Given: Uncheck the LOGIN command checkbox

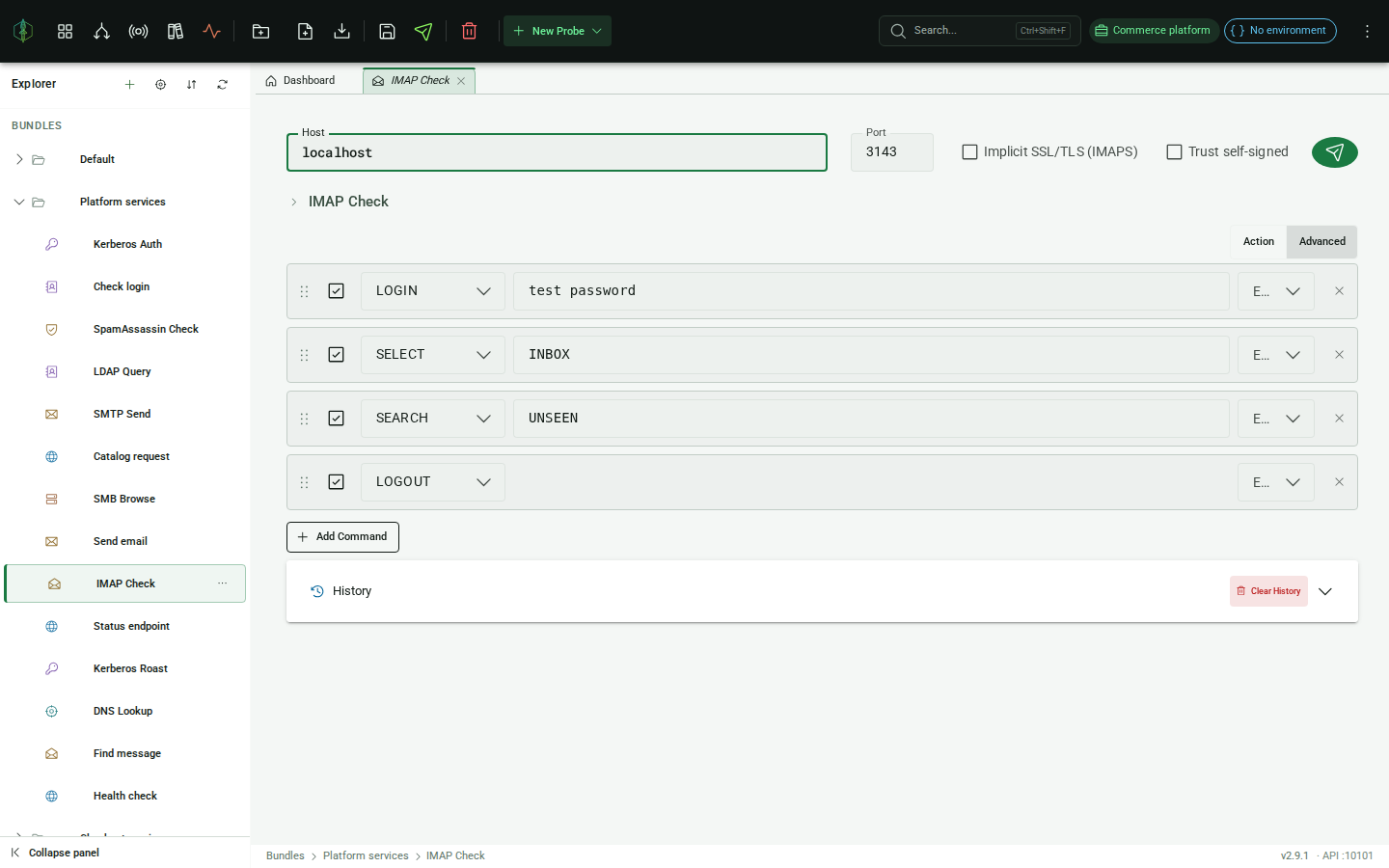Looking at the screenshot, I should (x=336, y=291).
